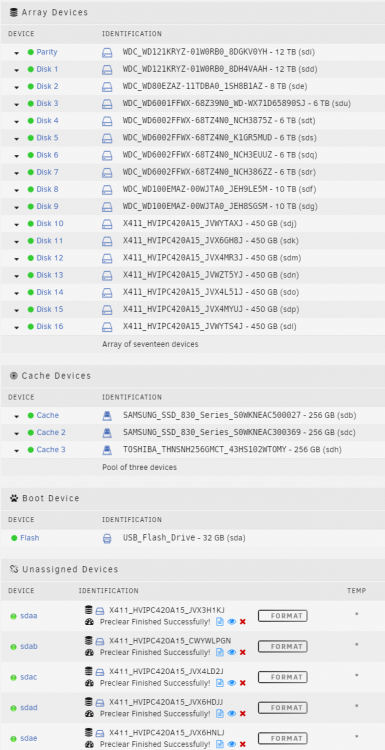Open the Flash boot device link
The width and height of the screenshot is (385, 750).
point(30,539)
